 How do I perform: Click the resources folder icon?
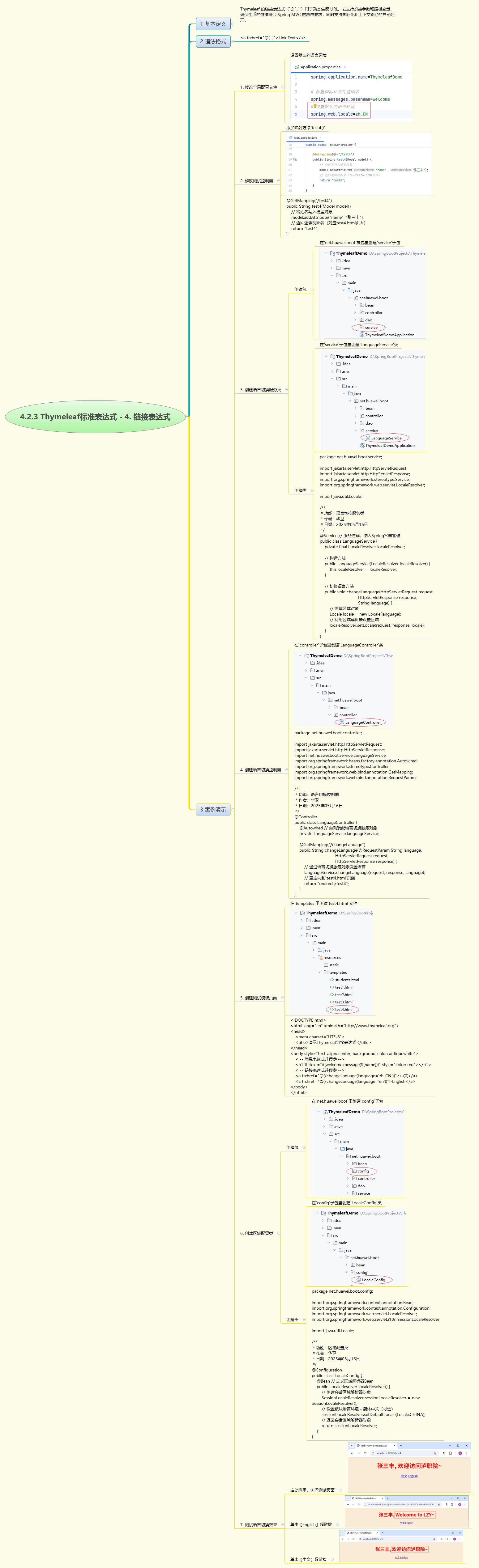(x=320, y=958)
